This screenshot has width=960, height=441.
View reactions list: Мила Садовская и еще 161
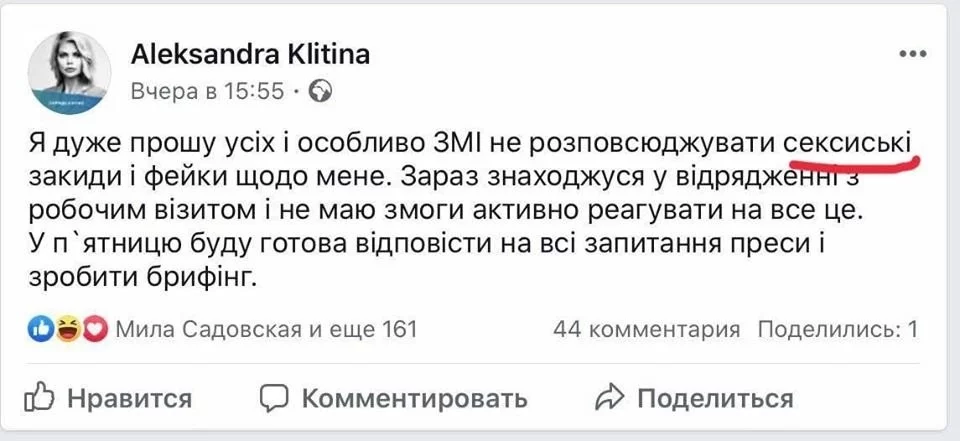point(265,329)
